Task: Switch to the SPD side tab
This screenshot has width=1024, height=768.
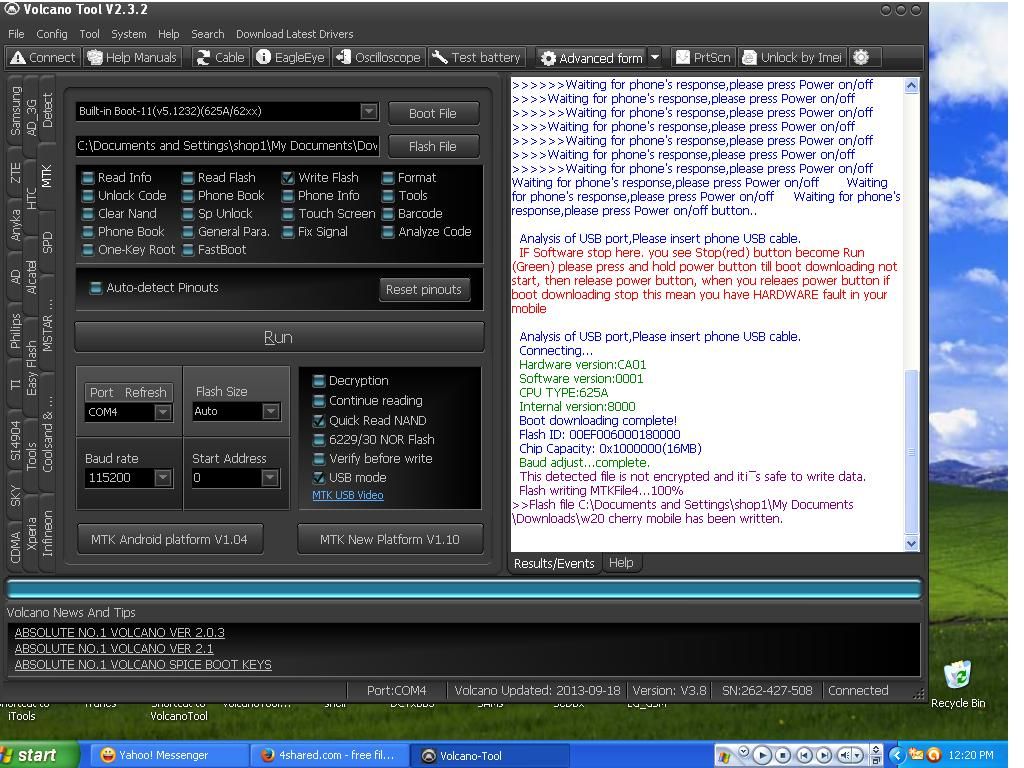Action: pyautogui.click(x=47, y=242)
